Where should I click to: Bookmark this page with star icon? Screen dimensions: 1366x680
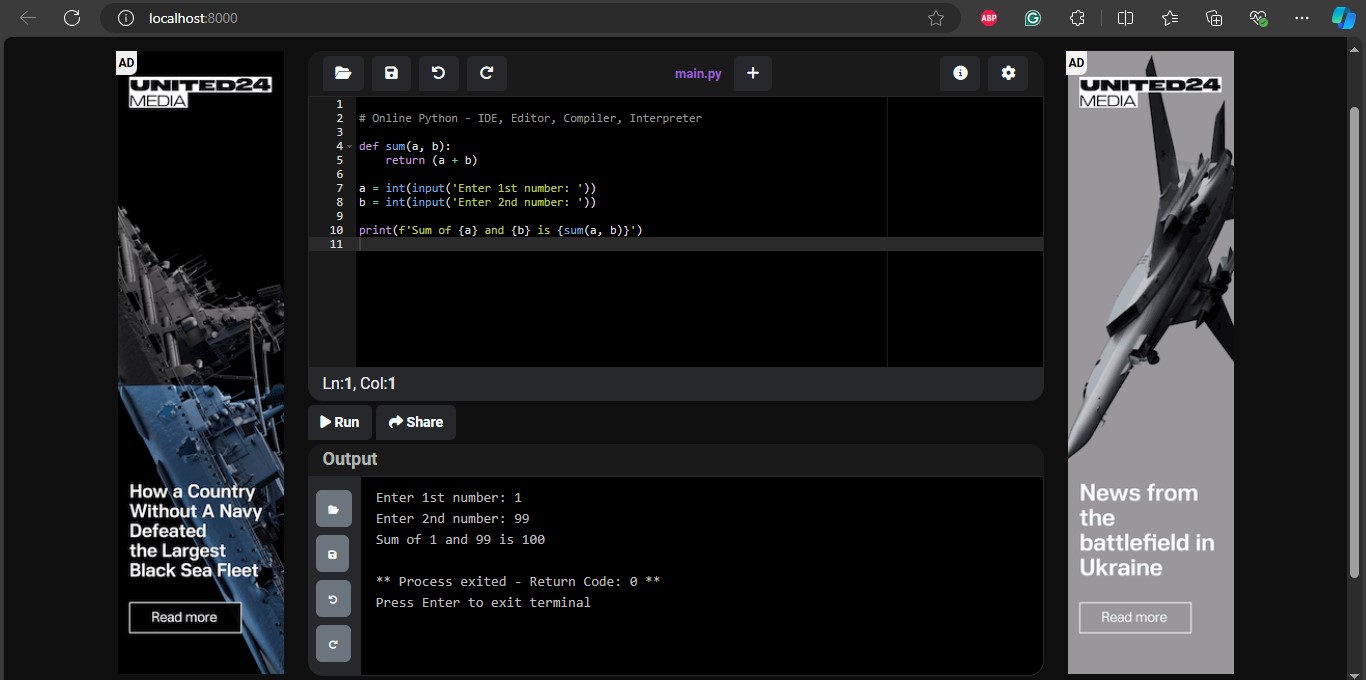pos(936,18)
